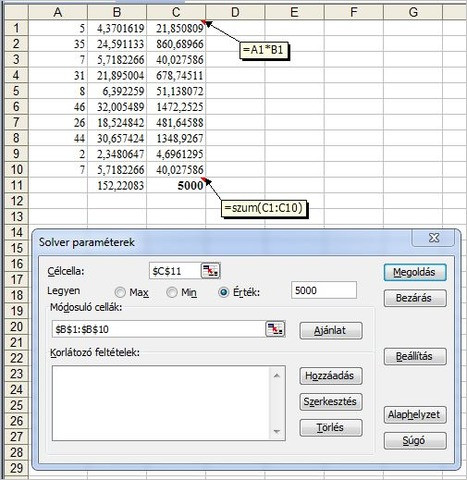Click cell B11 with 152,22083
This screenshot has height=480, width=467.
click(x=117, y=185)
